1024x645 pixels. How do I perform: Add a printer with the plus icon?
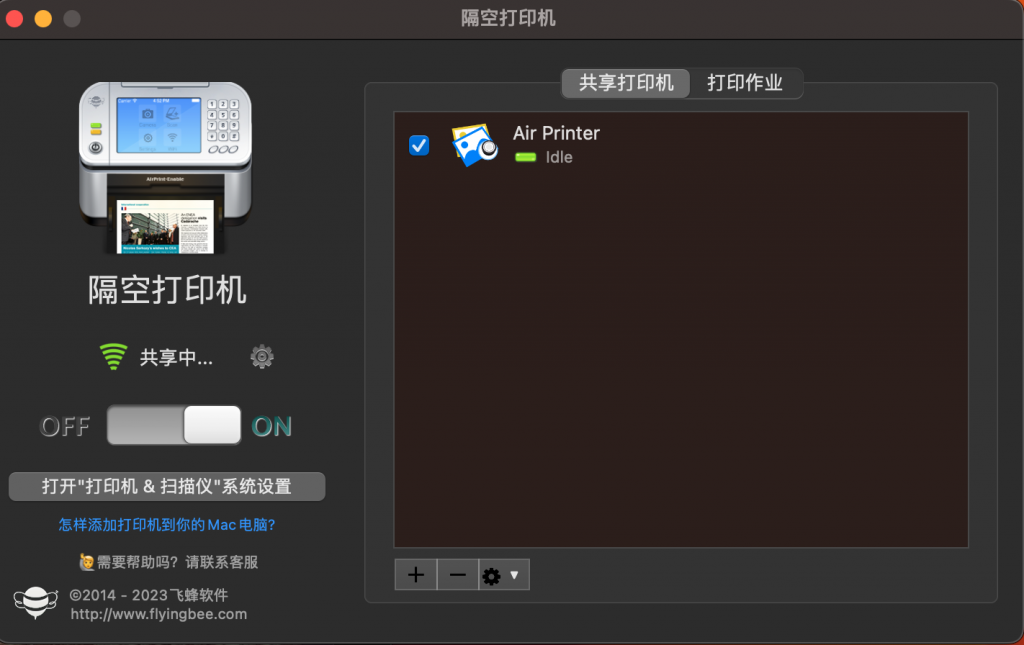click(415, 574)
